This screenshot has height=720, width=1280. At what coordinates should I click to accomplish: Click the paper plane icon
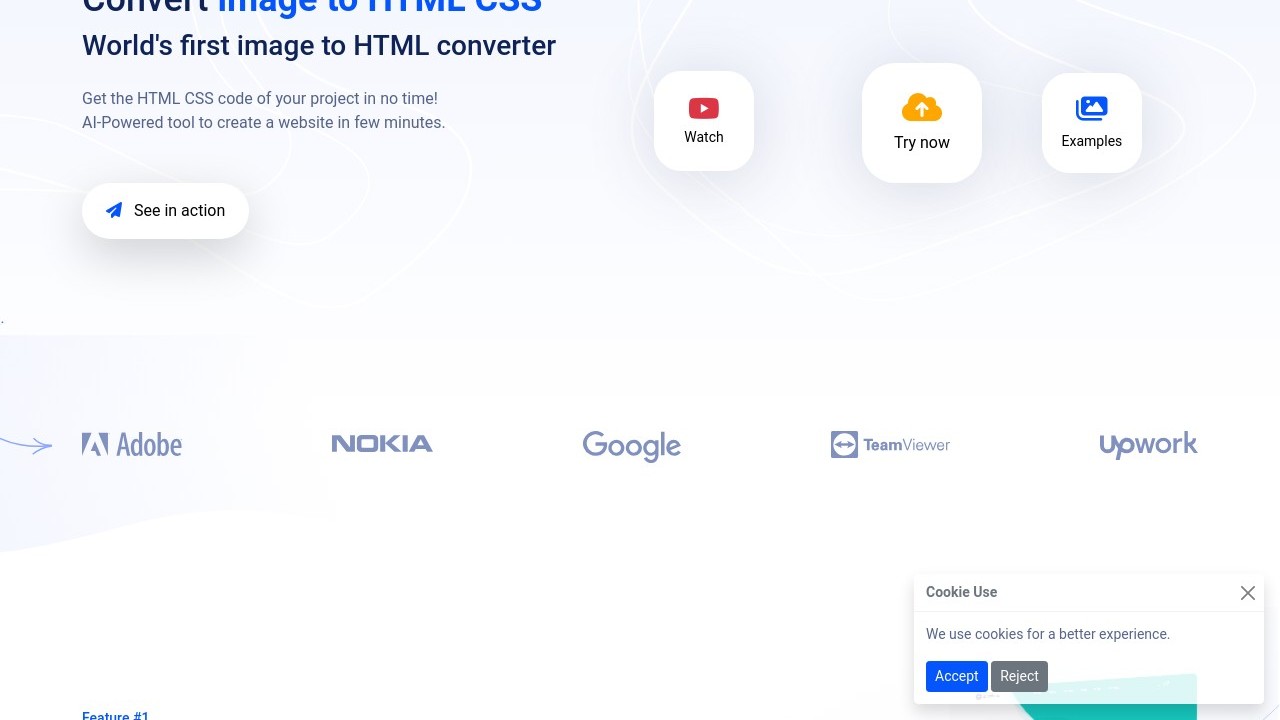[x=114, y=210]
